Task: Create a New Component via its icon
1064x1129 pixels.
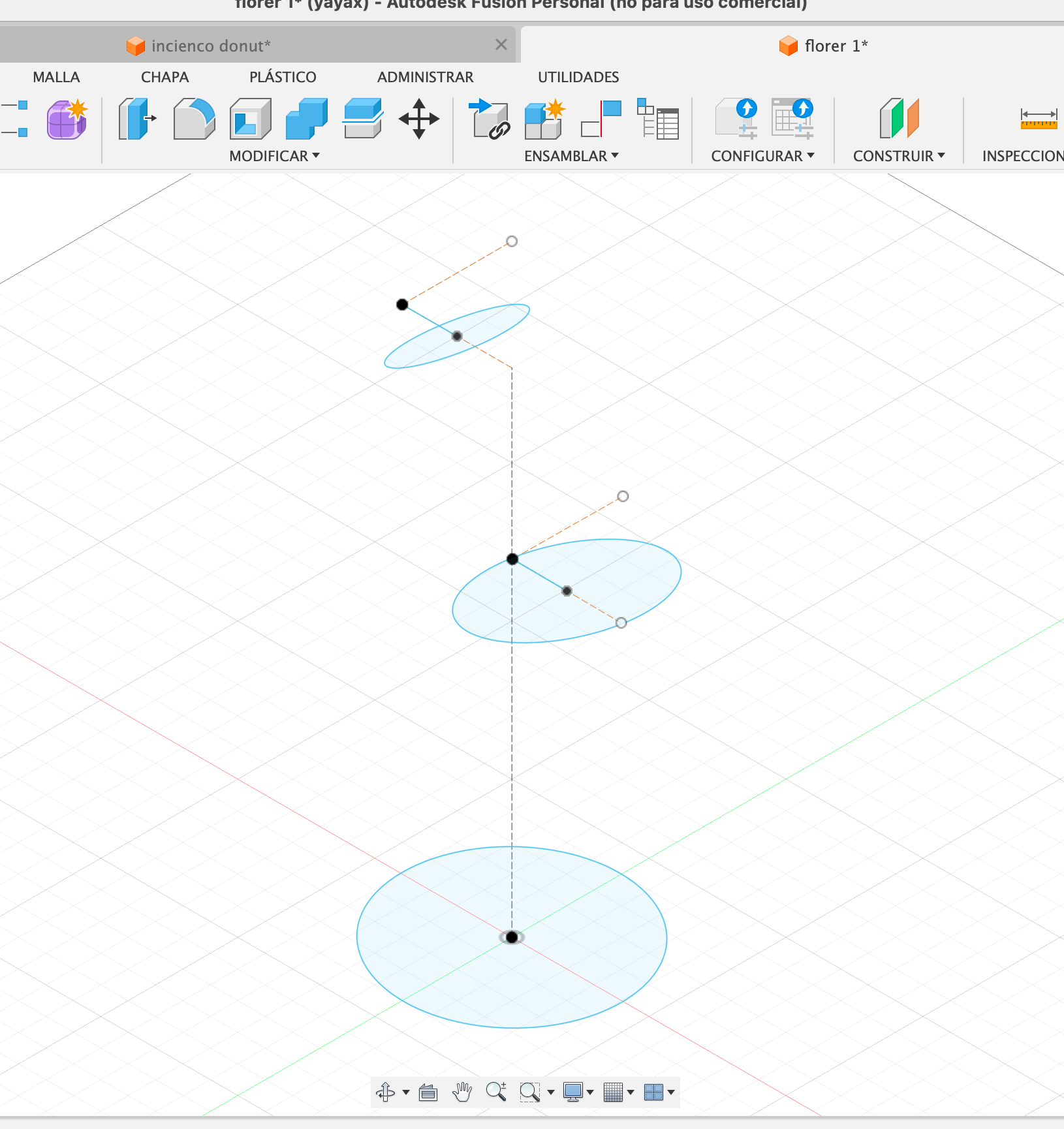Action: tap(544, 119)
